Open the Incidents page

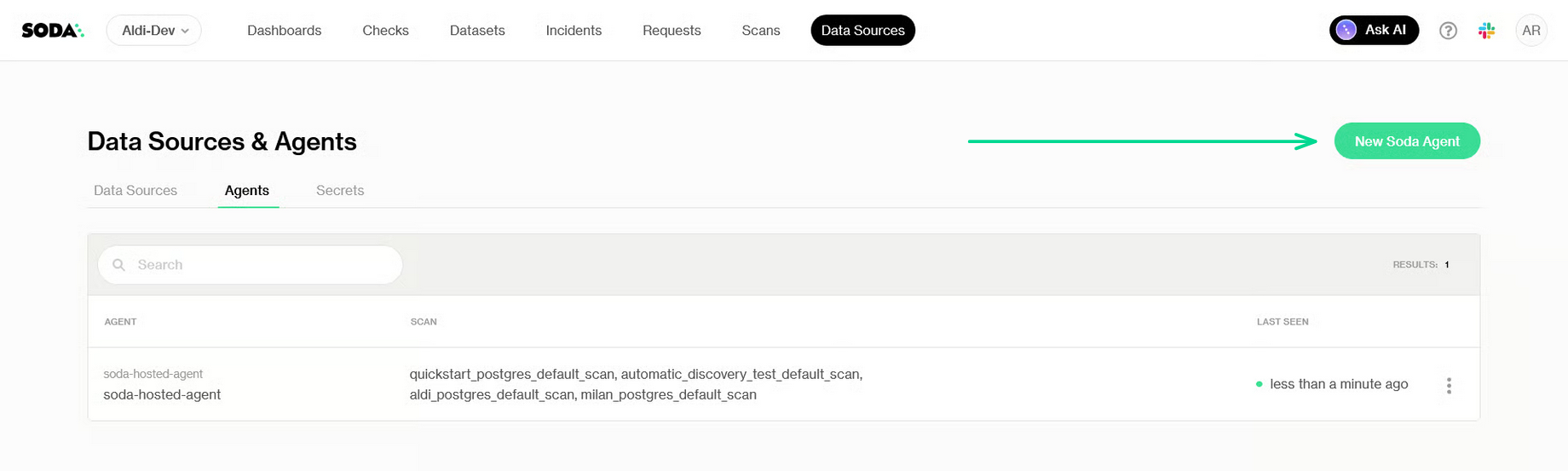tap(574, 31)
